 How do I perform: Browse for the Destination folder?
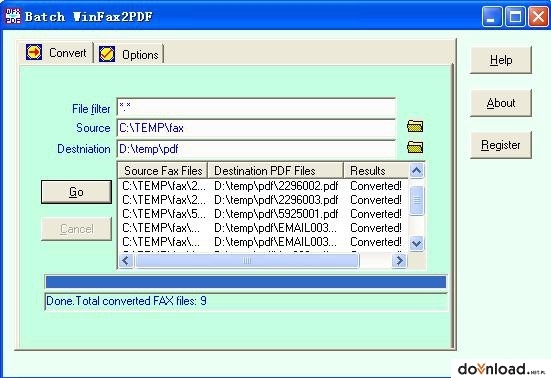(415, 147)
